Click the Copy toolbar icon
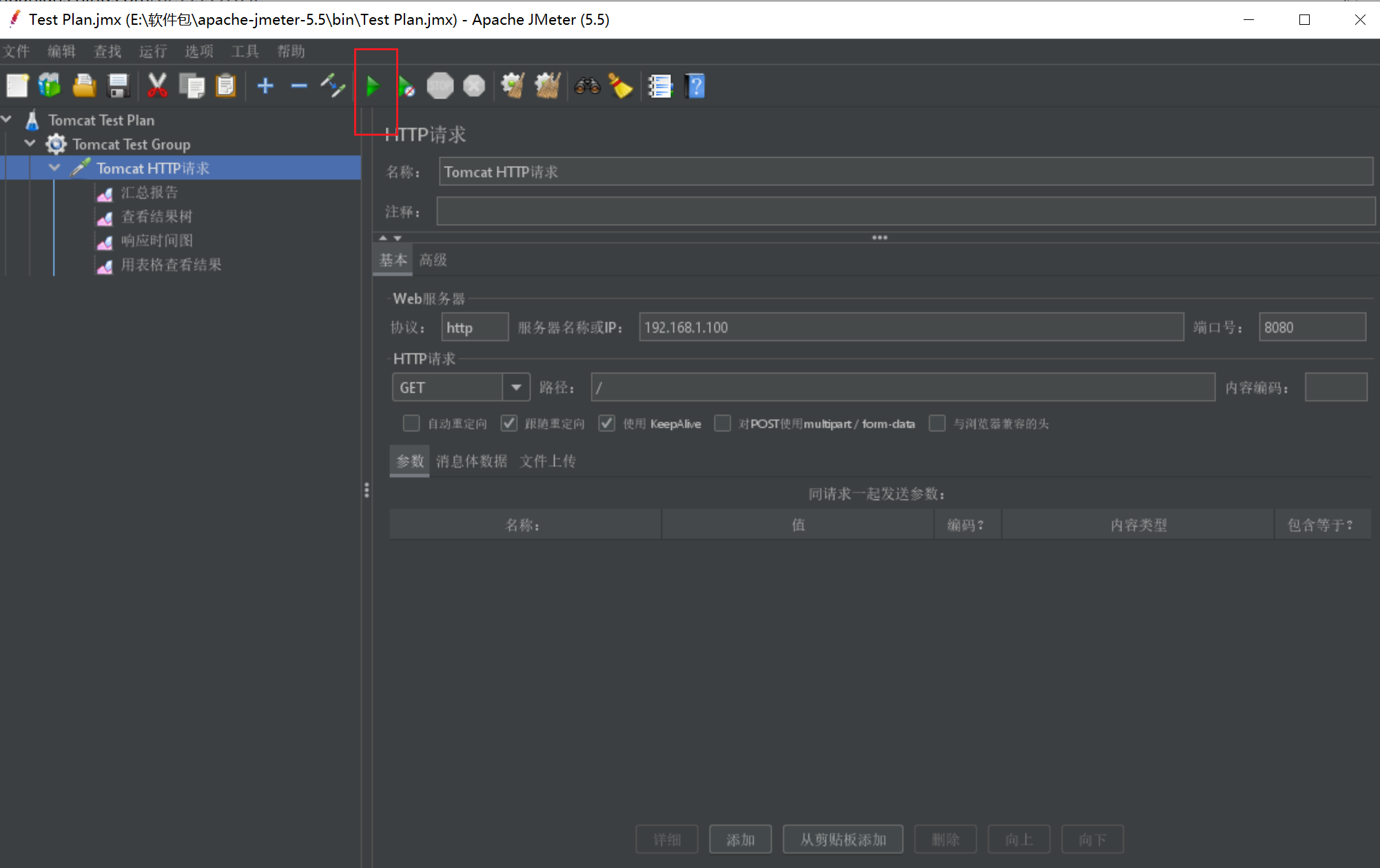 pos(192,86)
